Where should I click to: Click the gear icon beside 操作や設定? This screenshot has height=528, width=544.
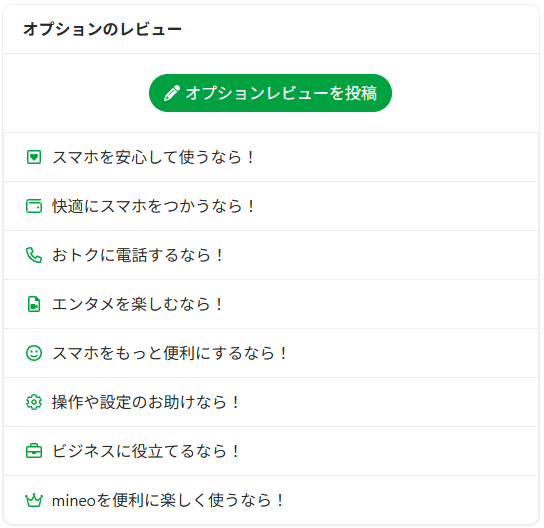click(34, 402)
